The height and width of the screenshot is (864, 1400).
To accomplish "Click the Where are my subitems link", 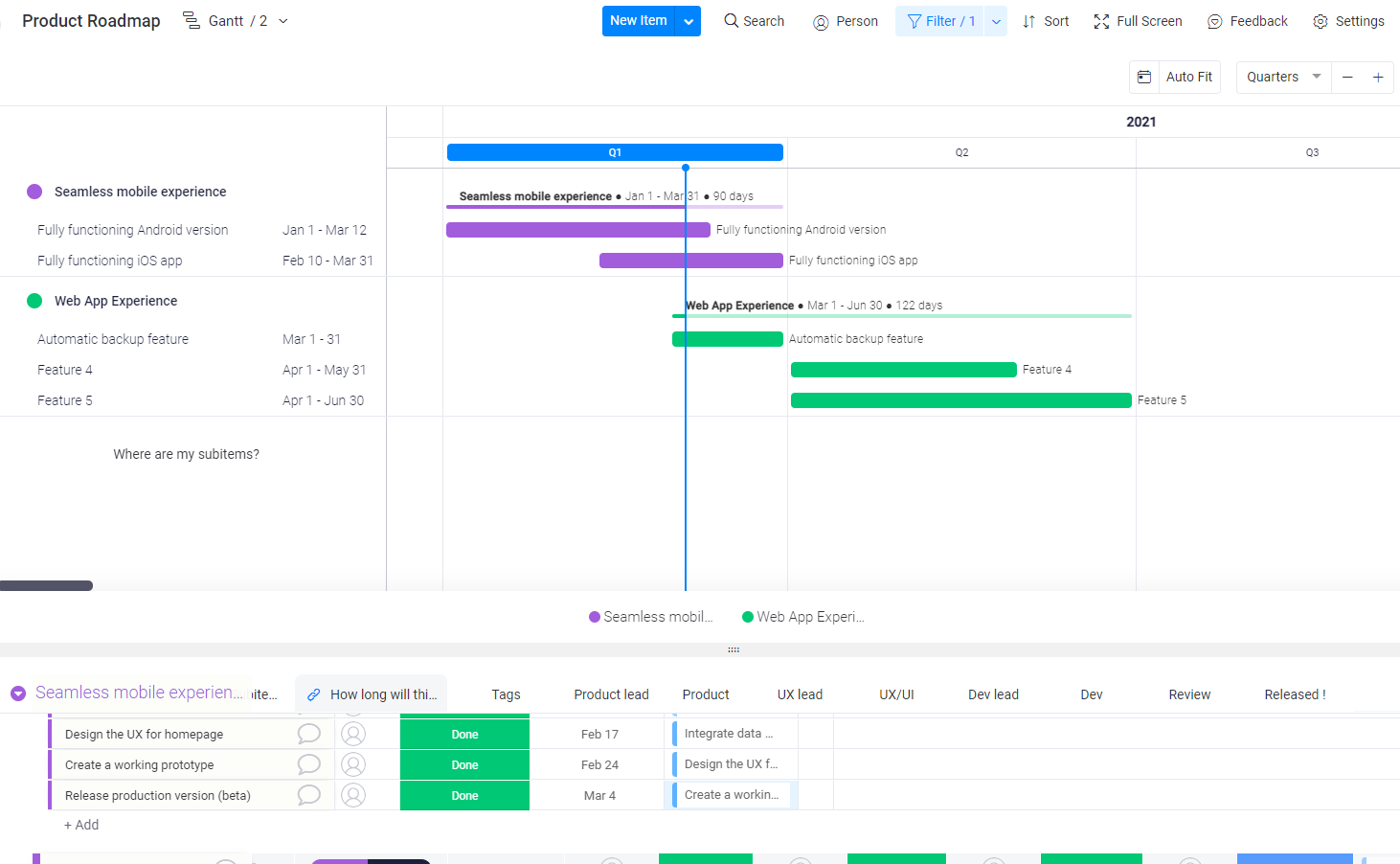I will [186, 454].
